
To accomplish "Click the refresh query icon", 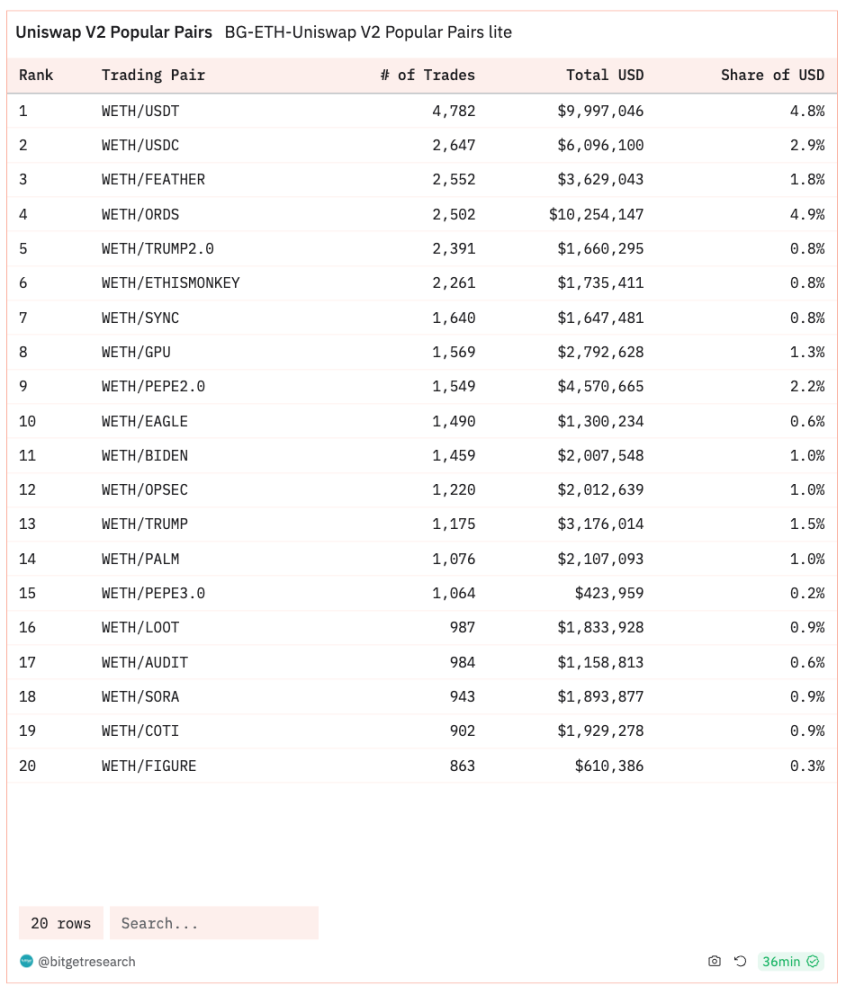I will point(740,962).
